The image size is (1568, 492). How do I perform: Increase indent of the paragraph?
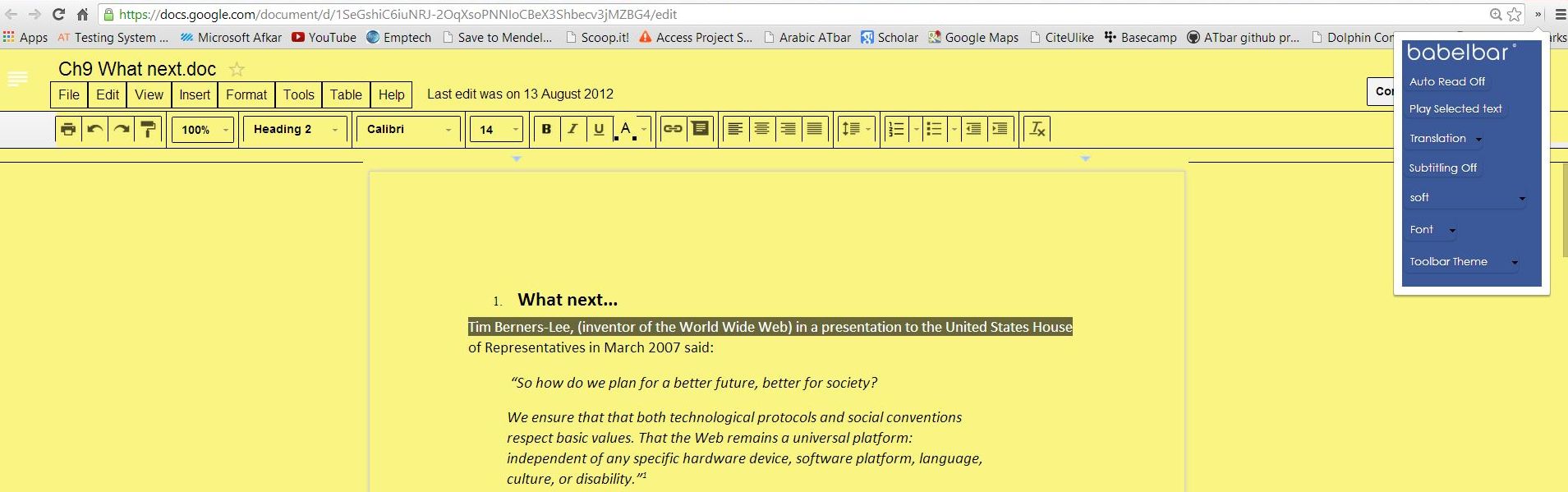click(1000, 129)
